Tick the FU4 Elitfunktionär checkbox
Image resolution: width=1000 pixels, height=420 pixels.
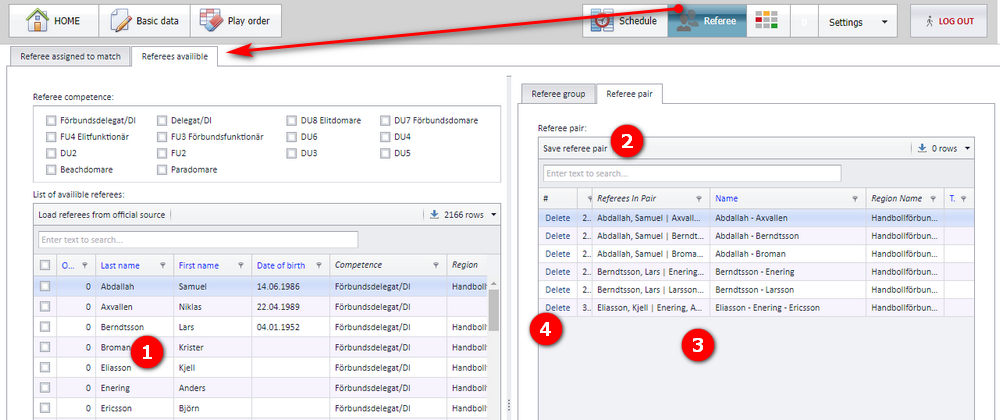50,136
